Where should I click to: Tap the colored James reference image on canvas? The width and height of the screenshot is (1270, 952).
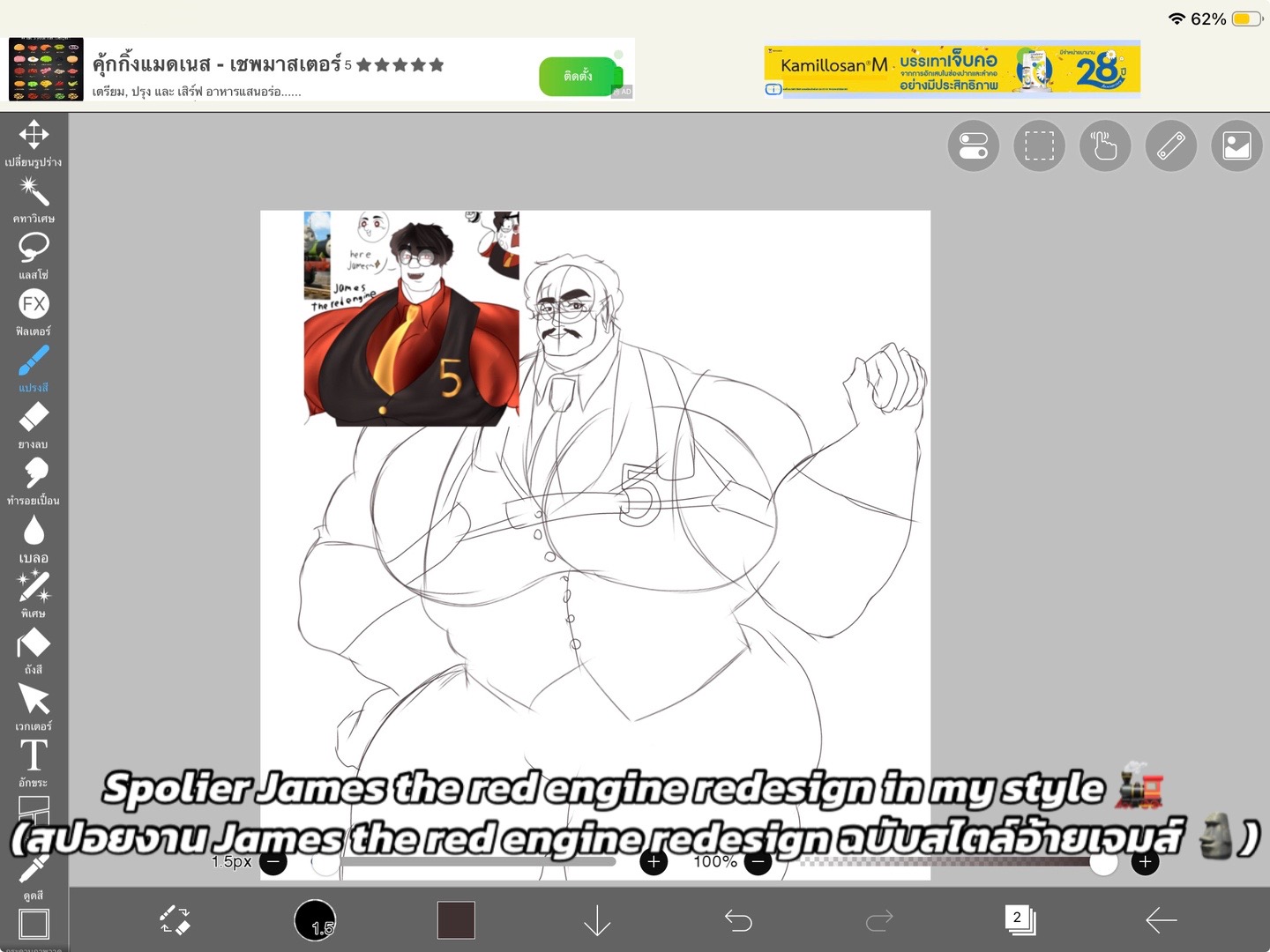click(412, 318)
